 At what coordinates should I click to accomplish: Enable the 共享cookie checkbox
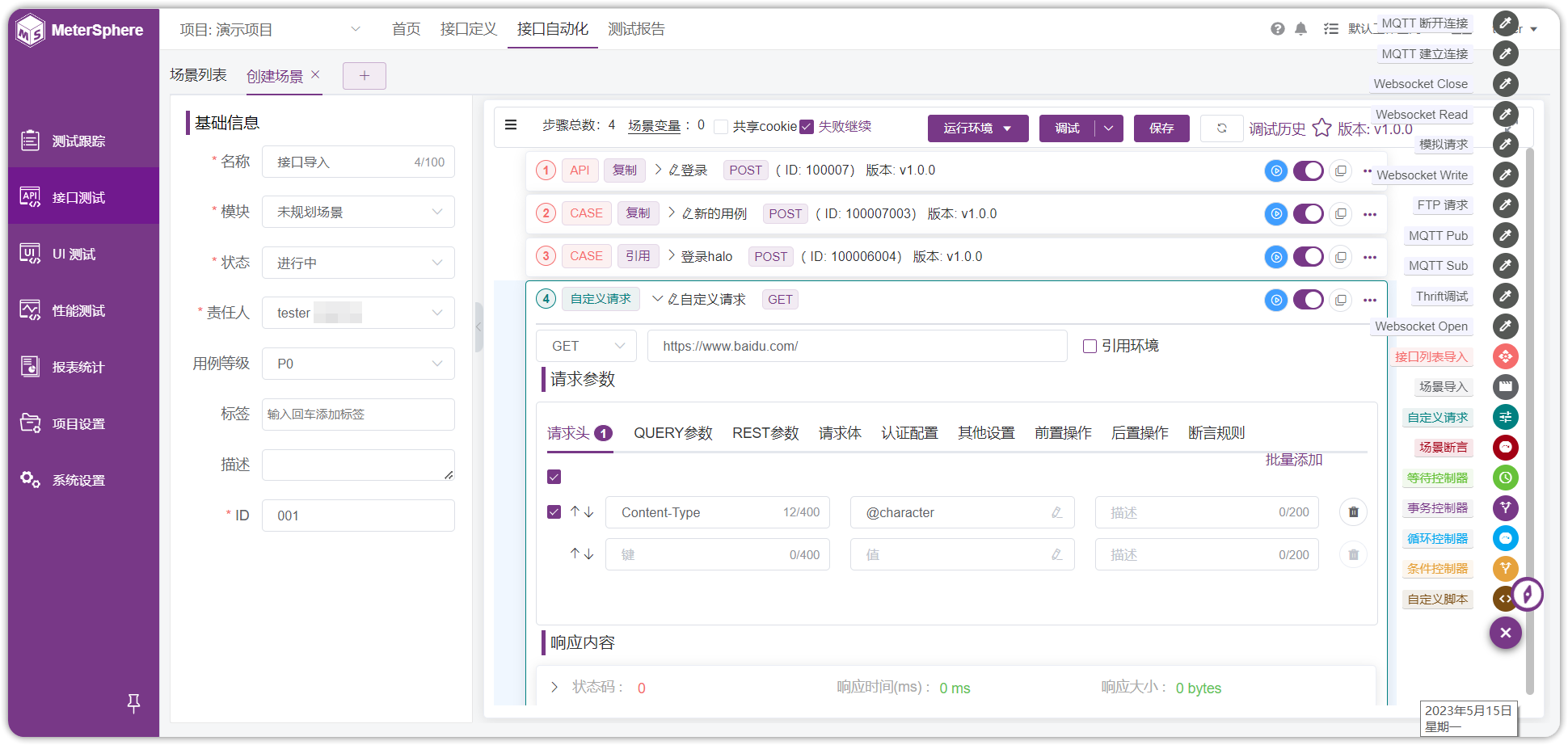click(721, 127)
